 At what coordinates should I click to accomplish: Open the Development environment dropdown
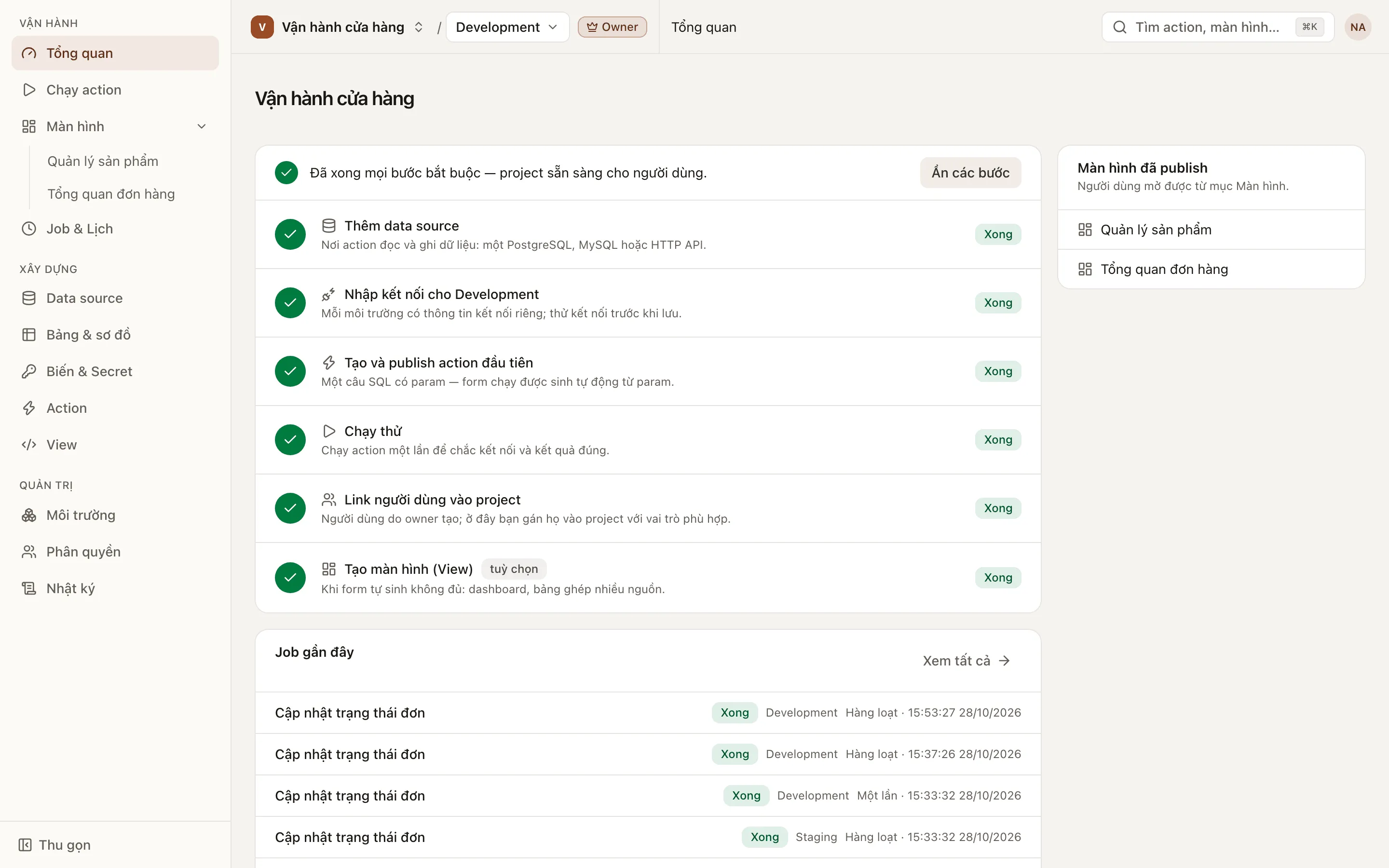coord(507,27)
